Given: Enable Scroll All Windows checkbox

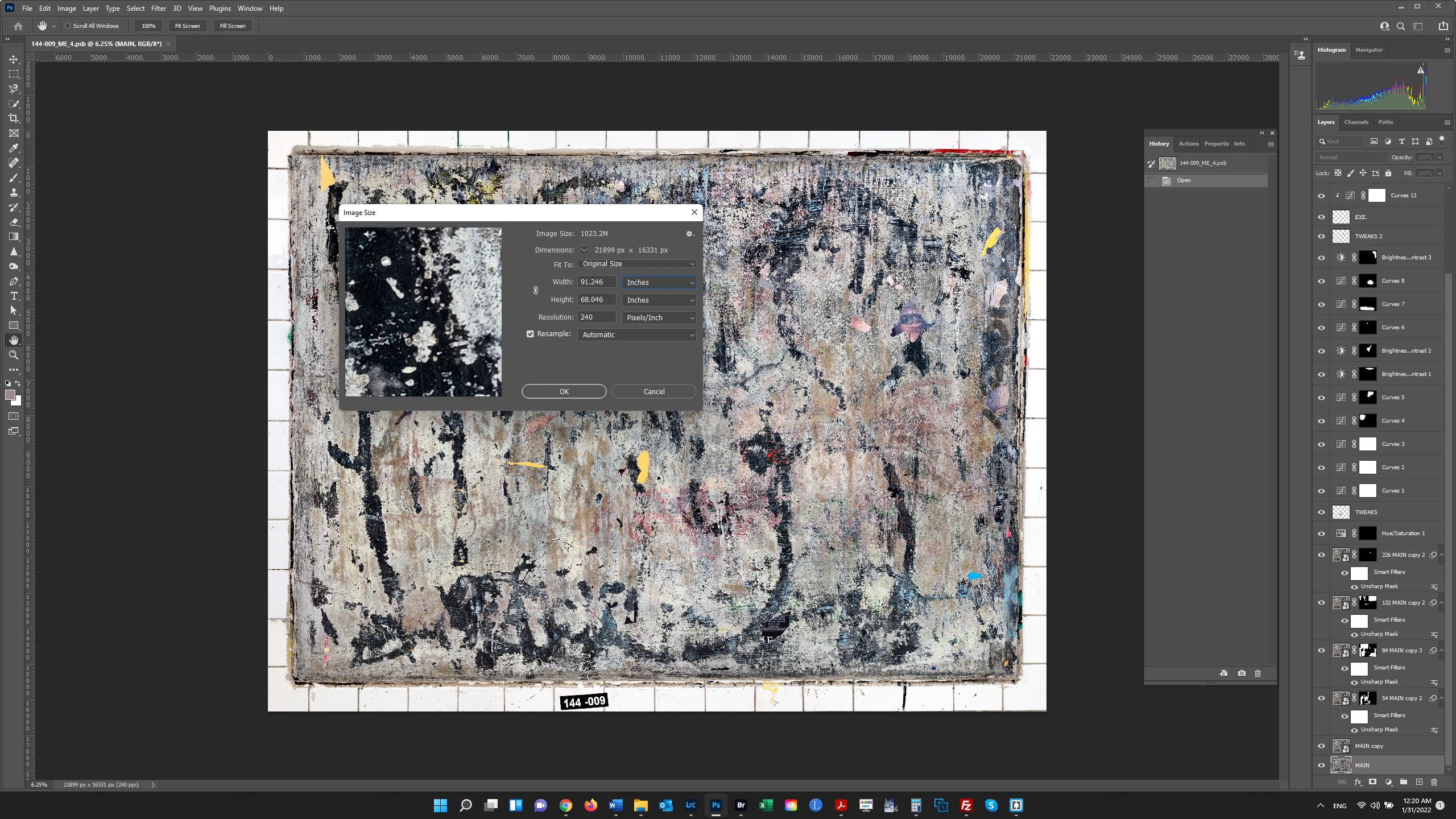Looking at the screenshot, I should click(68, 26).
